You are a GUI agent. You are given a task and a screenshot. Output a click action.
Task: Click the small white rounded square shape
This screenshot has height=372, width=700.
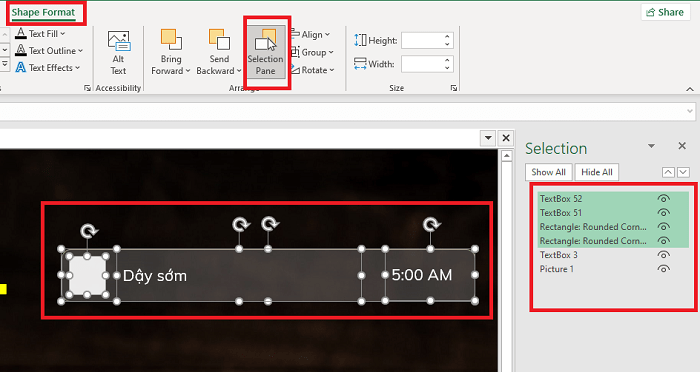(87, 276)
